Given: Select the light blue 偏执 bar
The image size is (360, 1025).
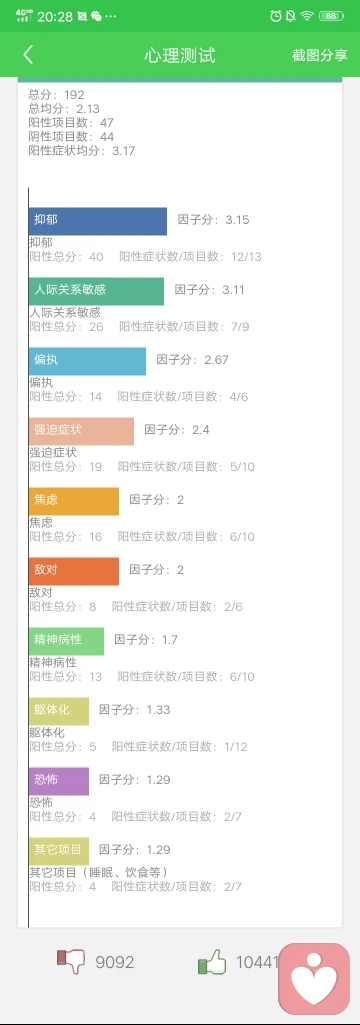Looking at the screenshot, I should pyautogui.click(x=88, y=361).
